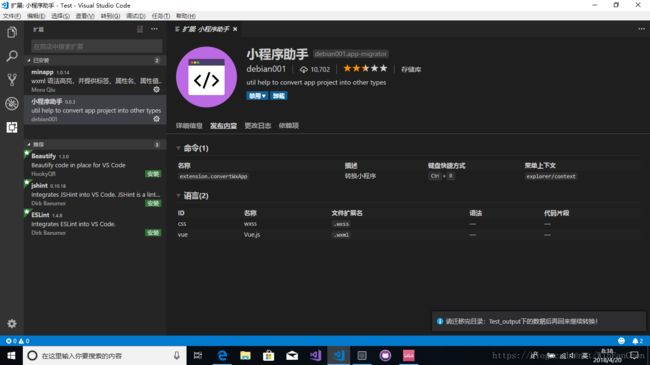Collapse the installed (已安装) extensions section

tap(95, 60)
